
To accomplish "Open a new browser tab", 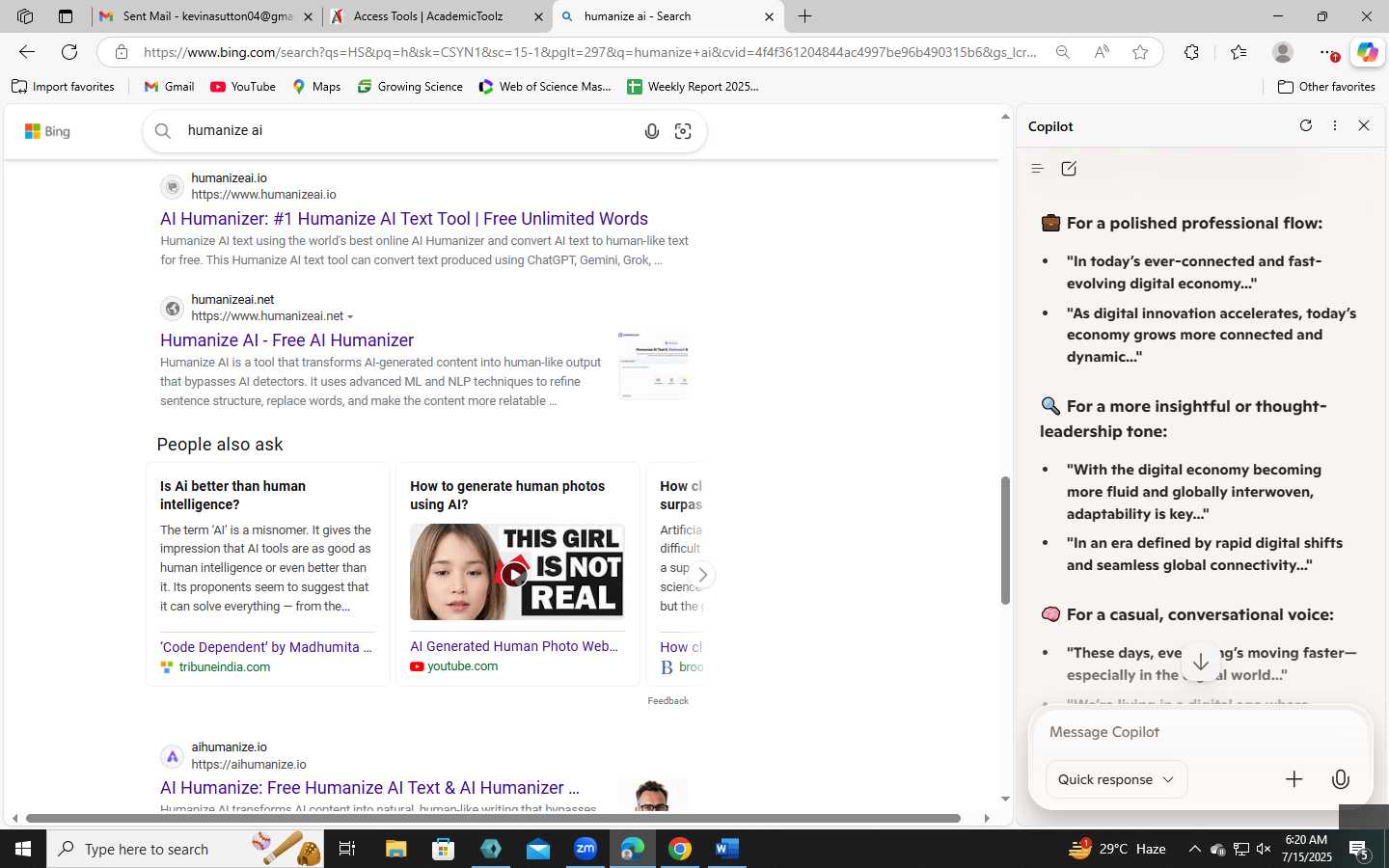I will pos(804,16).
